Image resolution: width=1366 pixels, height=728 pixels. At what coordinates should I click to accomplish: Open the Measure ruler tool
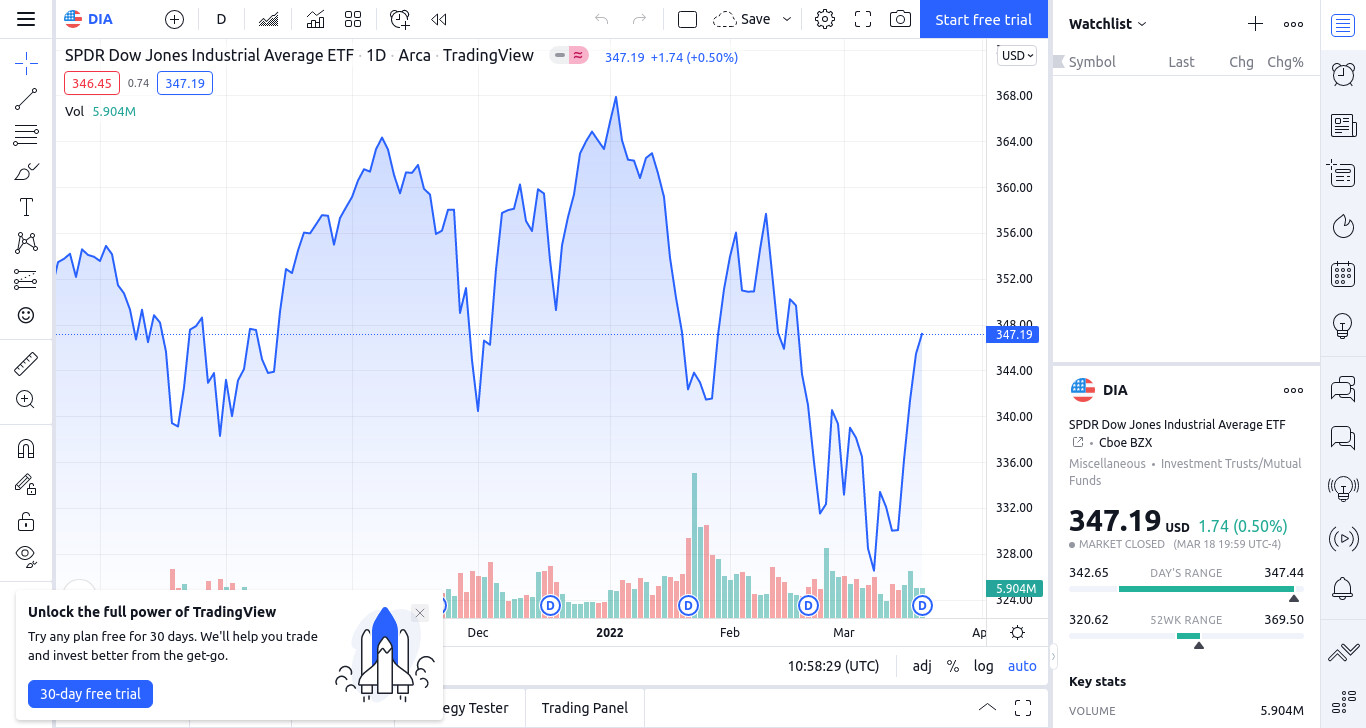pyautogui.click(x=26, y=363)
